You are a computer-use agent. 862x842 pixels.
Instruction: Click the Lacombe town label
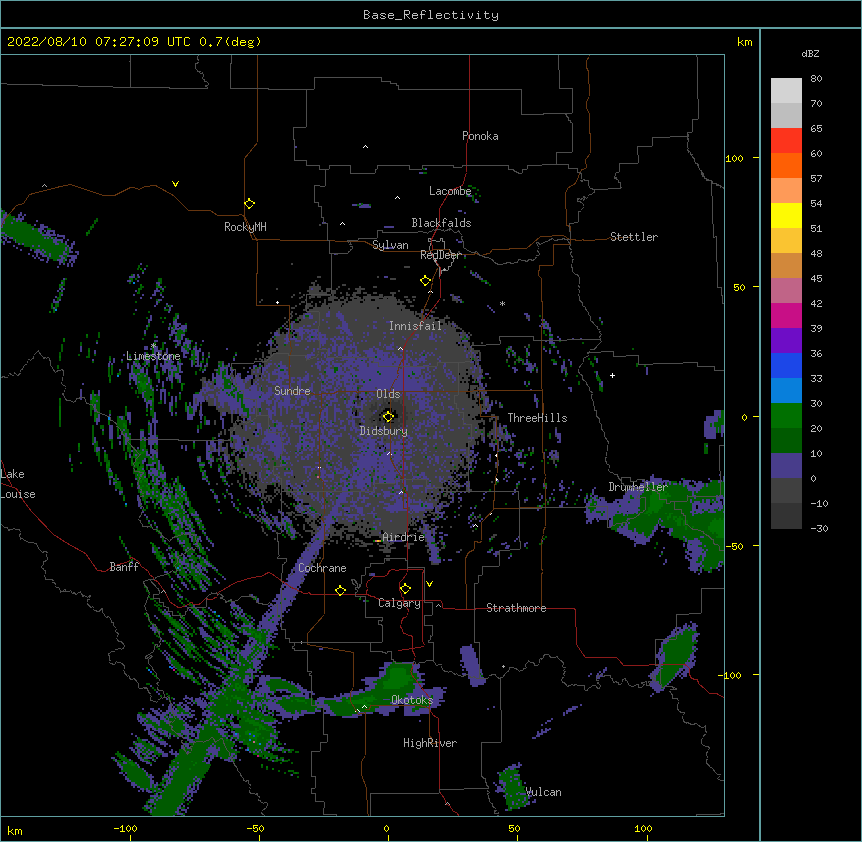pyautogui.click(x=450, y=191)
